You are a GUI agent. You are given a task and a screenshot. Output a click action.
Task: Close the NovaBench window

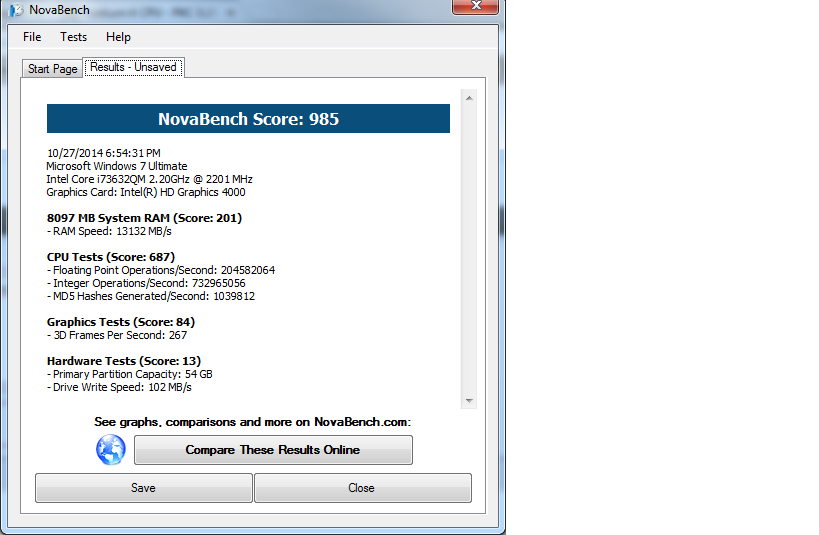[x=475, y=6]
